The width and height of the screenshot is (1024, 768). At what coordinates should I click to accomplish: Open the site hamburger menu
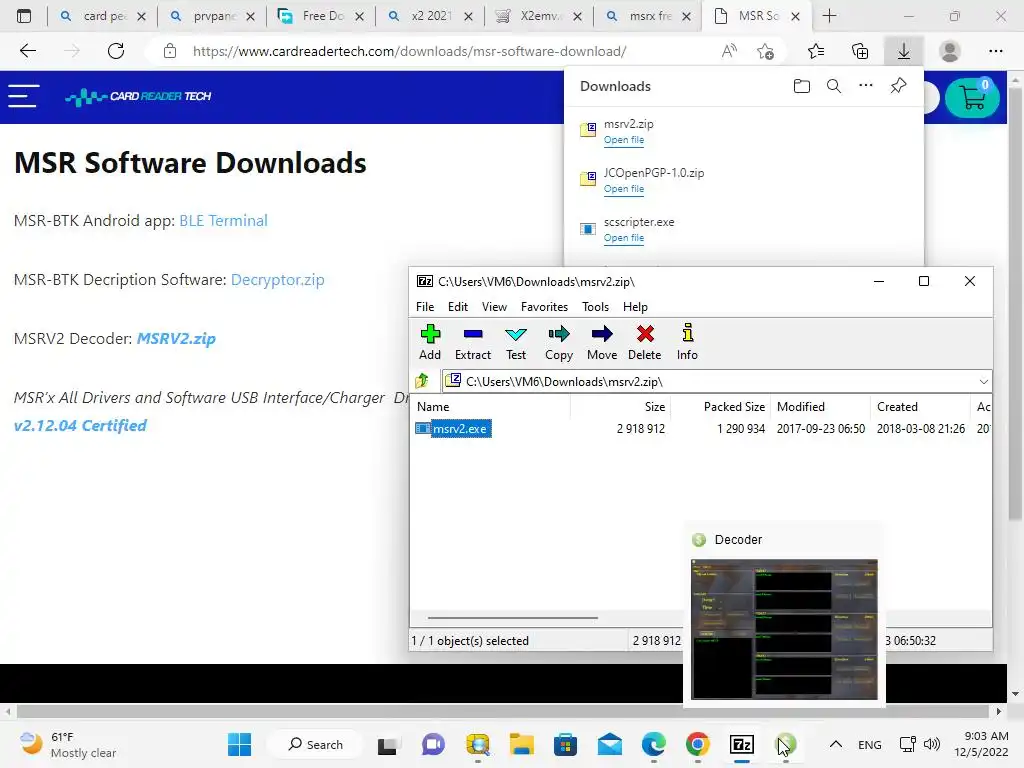pos(24,96)
